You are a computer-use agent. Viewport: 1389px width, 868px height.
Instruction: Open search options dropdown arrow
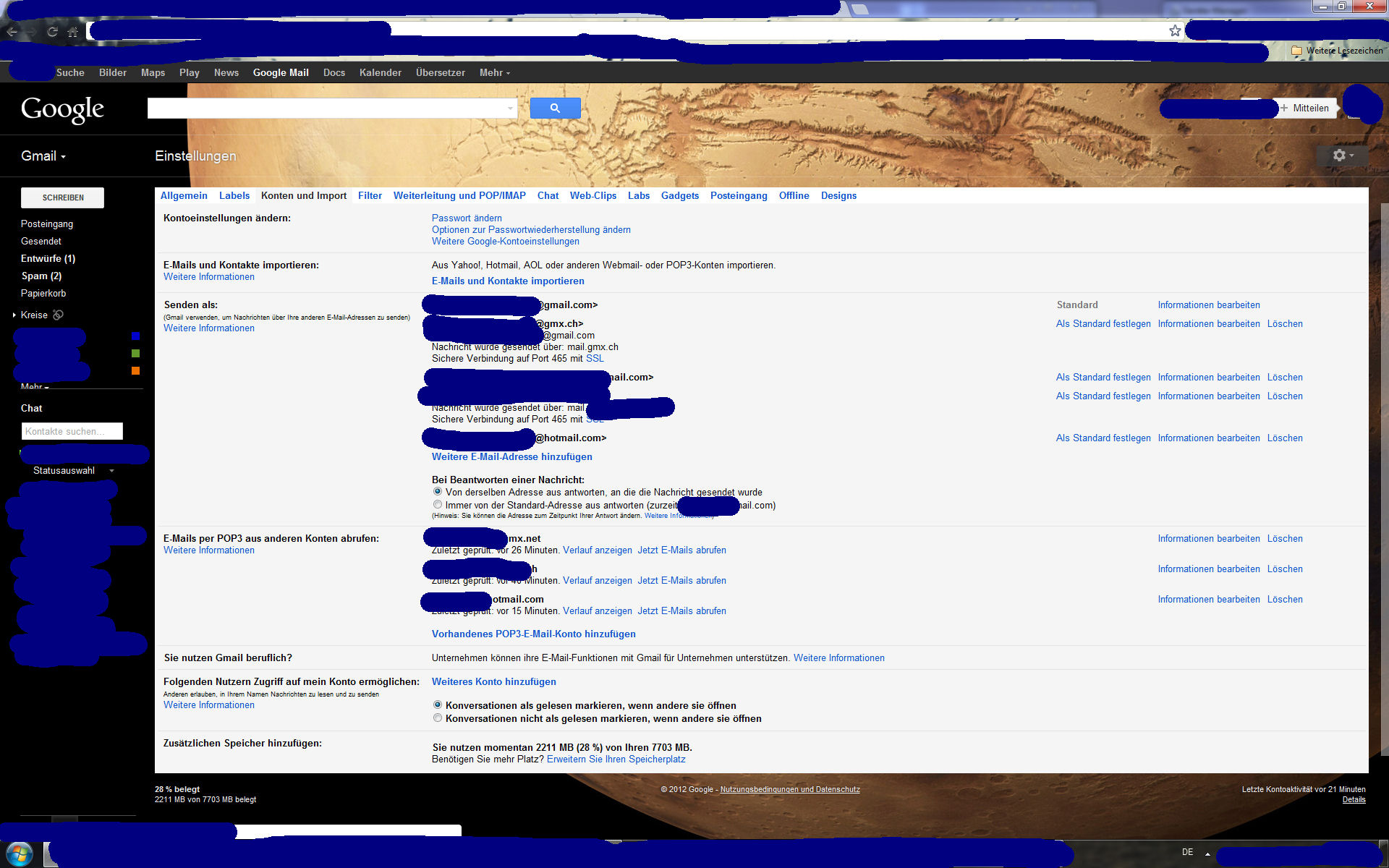[x=510, y=109]
